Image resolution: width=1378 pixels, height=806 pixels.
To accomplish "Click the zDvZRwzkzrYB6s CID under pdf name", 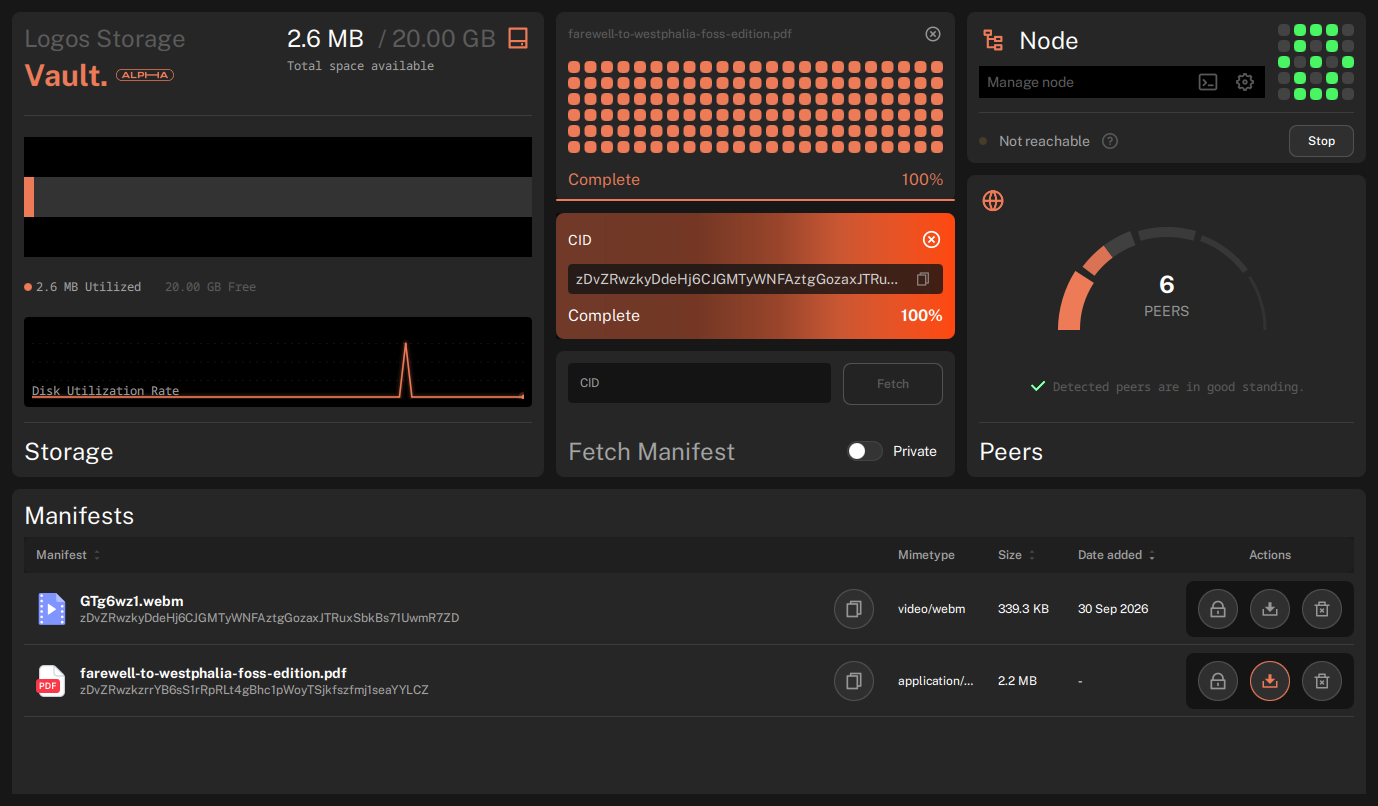I will coord(254,690).
